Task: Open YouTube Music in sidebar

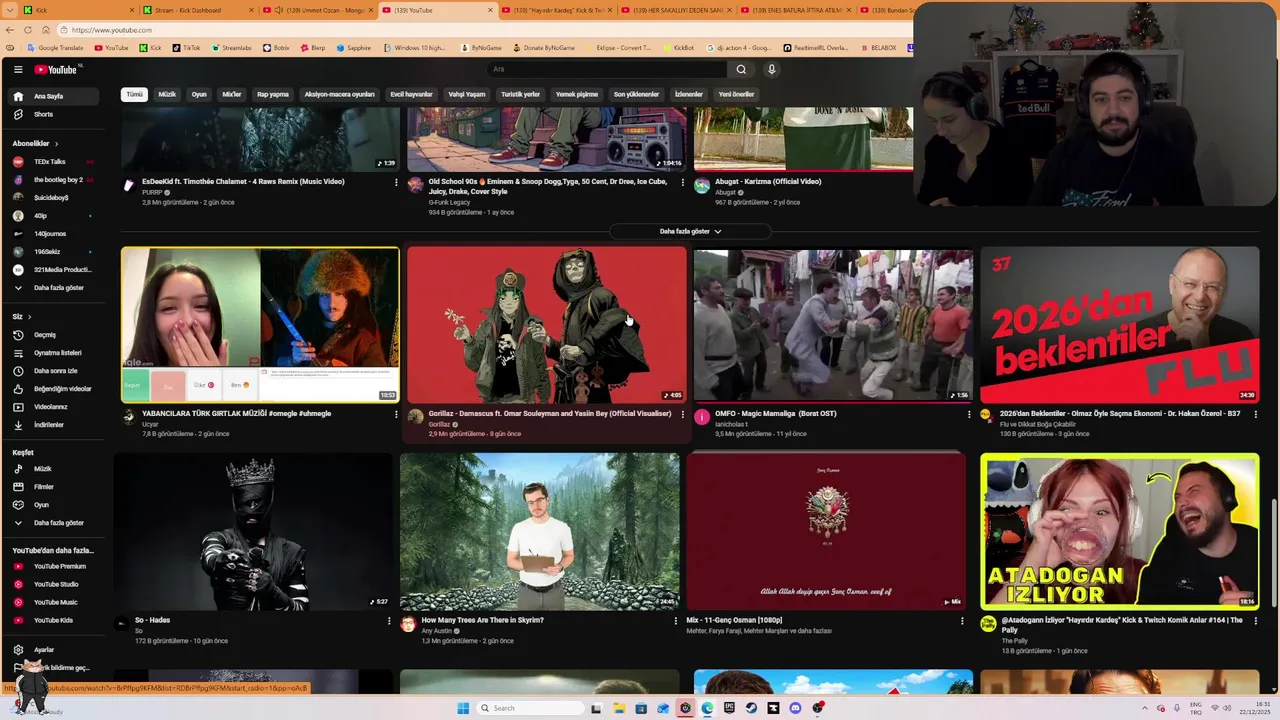Action: (x=55, y=602)
